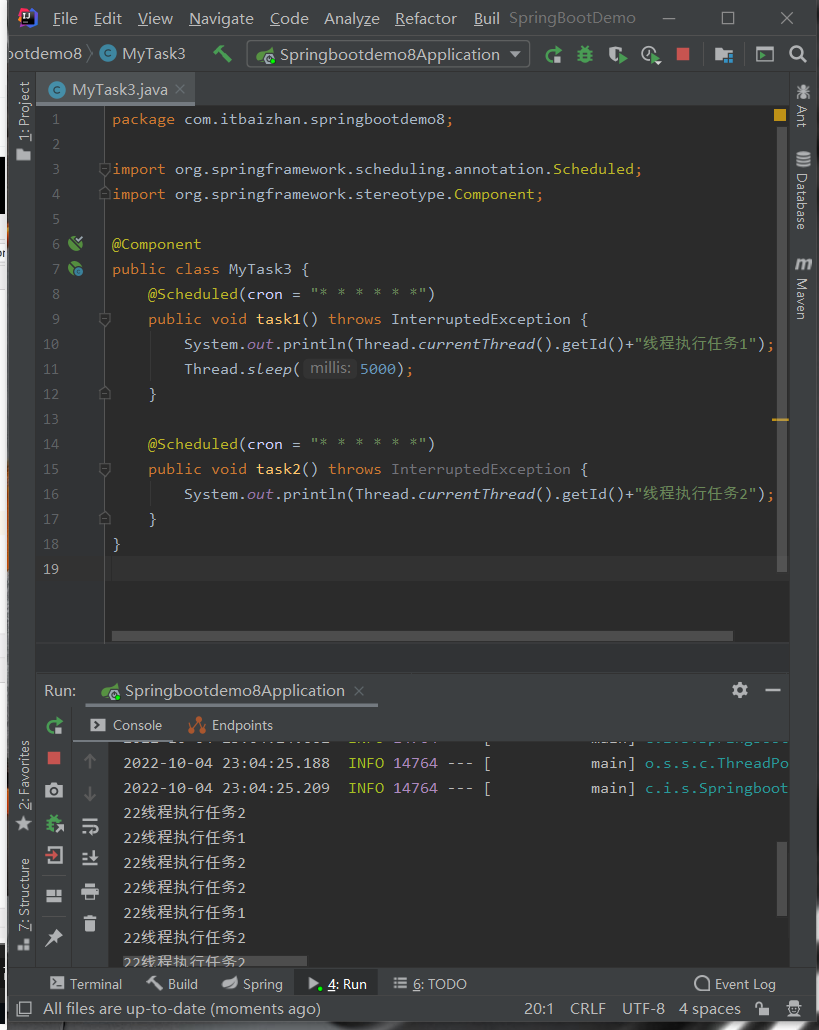
Task: Clear console with the trash icon
Action: coord(90,923)
